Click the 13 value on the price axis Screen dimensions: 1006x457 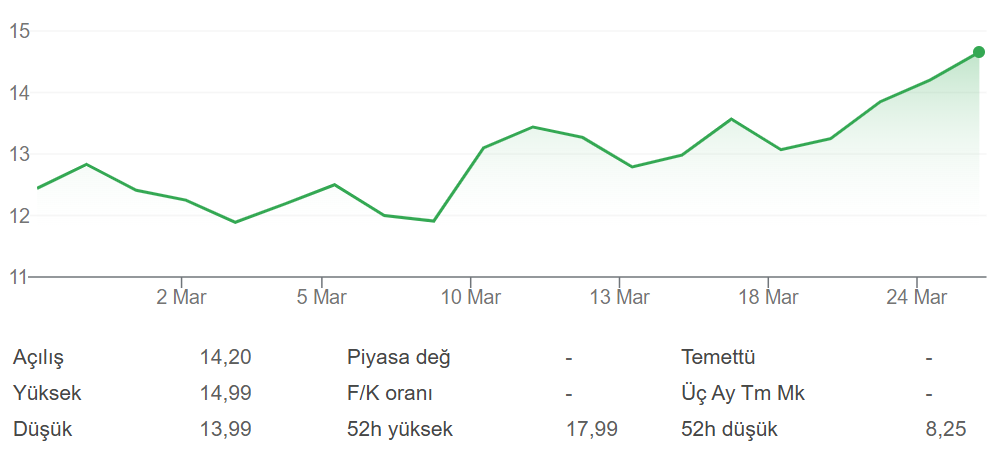19,154
